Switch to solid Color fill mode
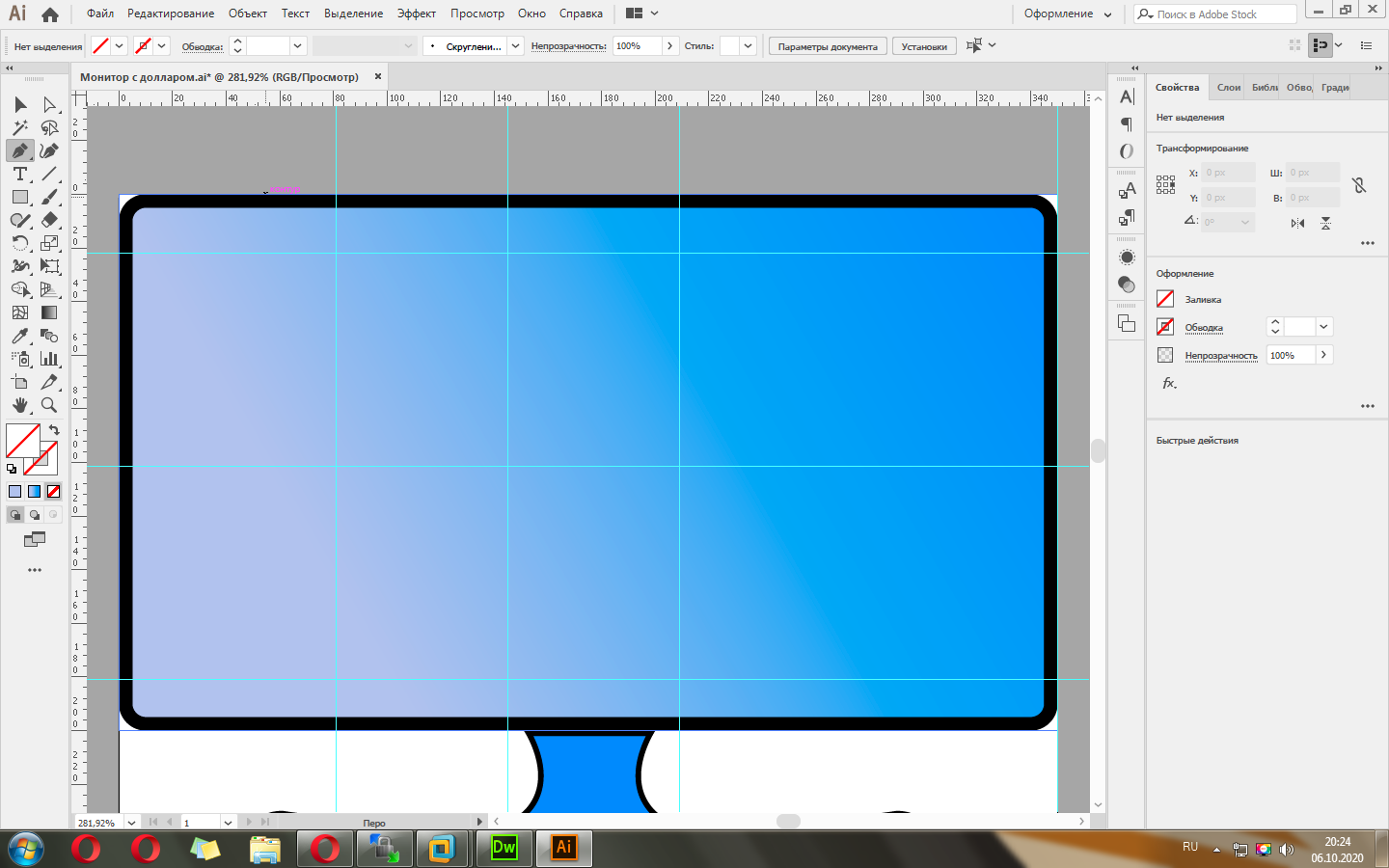Screen dimensions: 1389x868 pyautogui.click(x=14, y=491)
